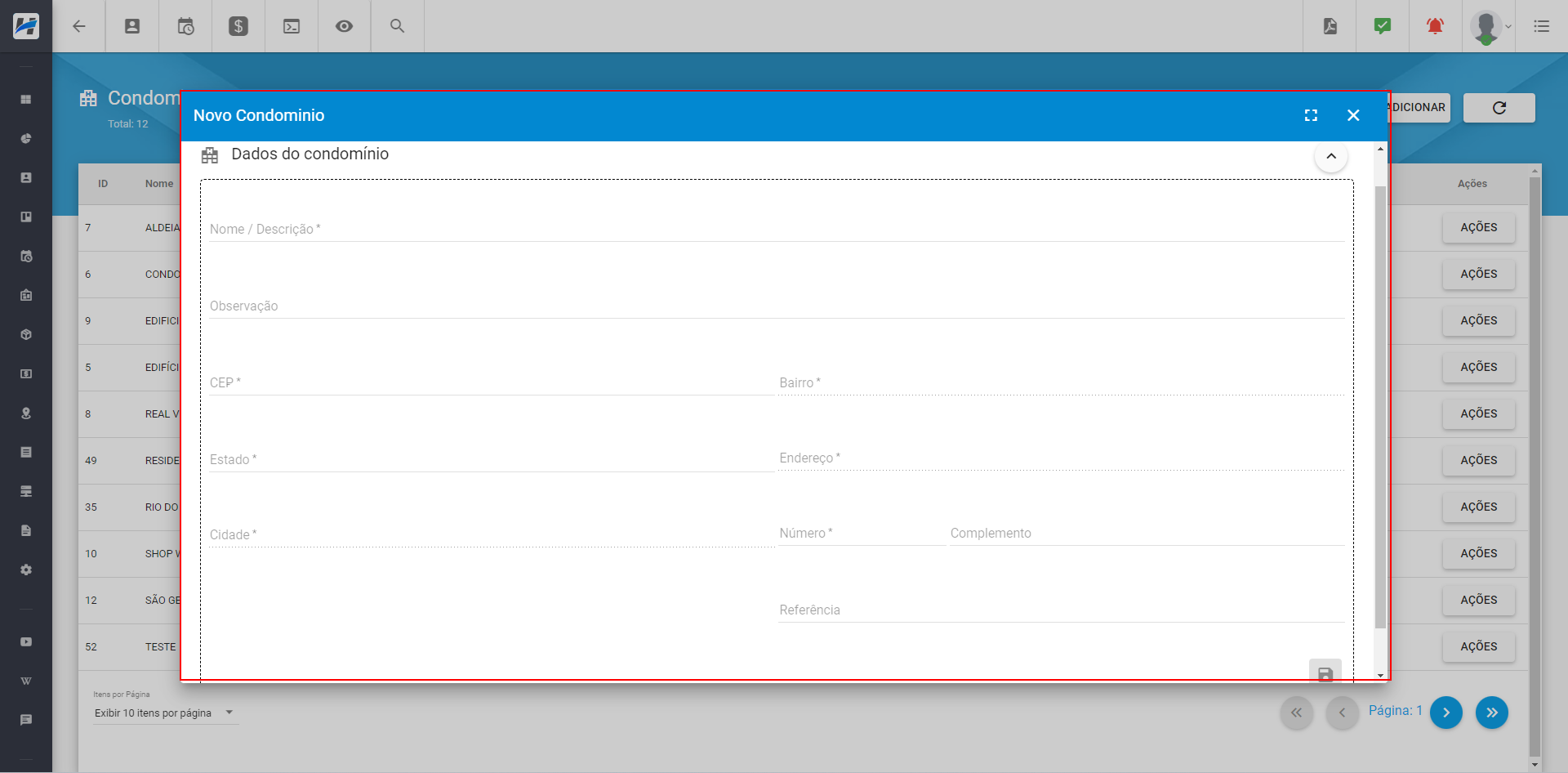
Task: Open the W sidebar icon
Action: (26, 681)
